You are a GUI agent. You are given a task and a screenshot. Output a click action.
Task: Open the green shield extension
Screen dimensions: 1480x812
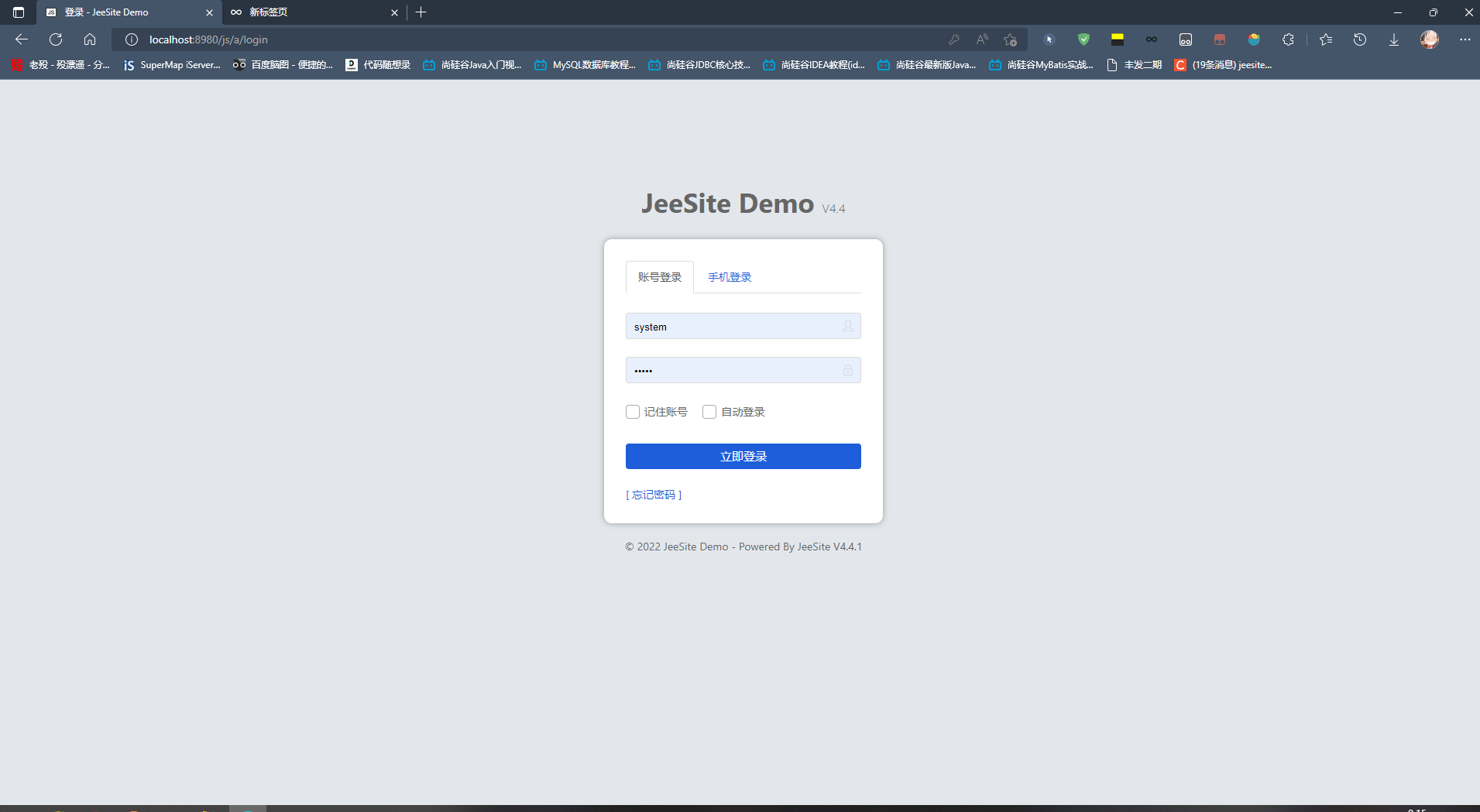click(x=1083, y=39)
